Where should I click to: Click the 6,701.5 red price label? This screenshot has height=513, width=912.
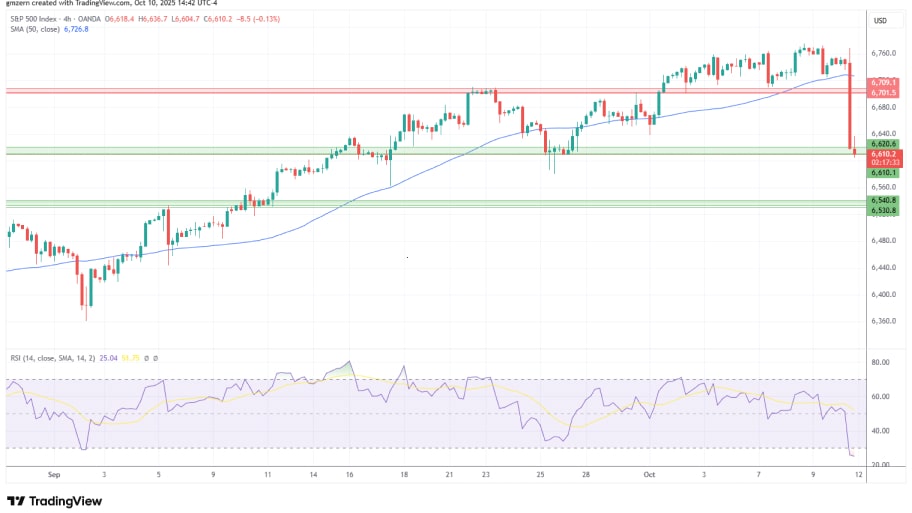882,93
